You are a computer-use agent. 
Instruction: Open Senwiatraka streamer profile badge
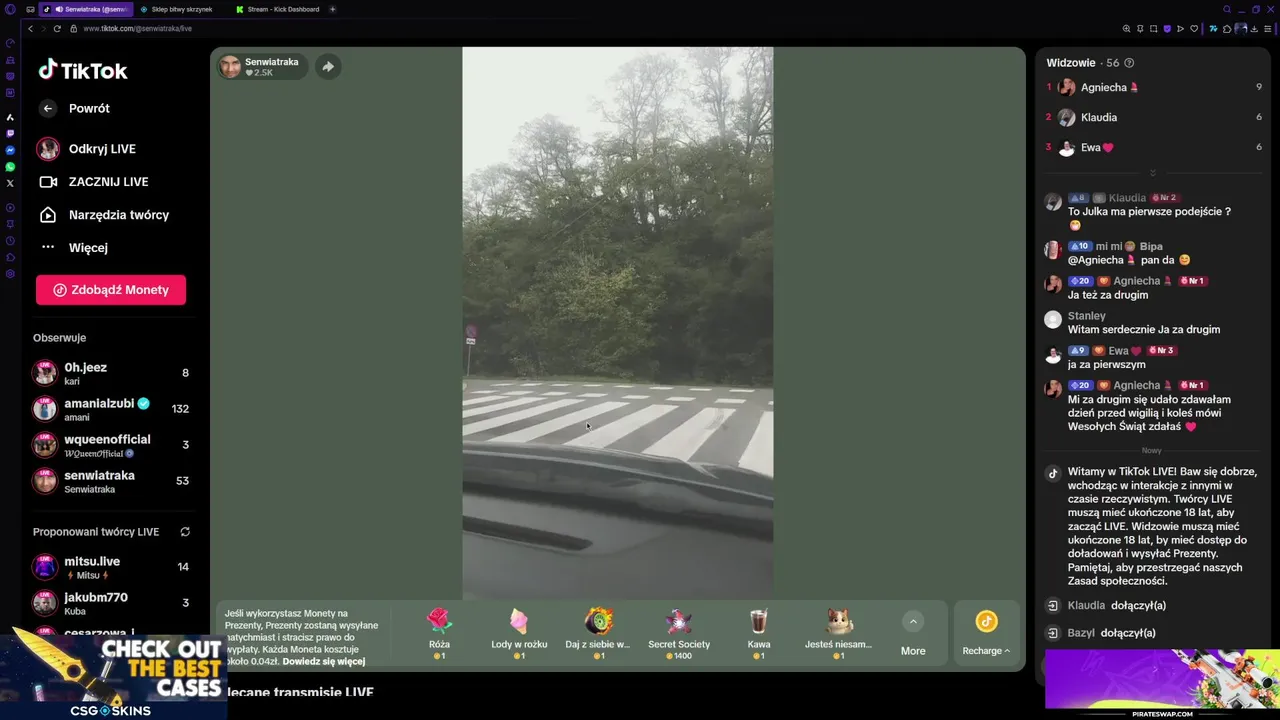[x=262, y=67]
